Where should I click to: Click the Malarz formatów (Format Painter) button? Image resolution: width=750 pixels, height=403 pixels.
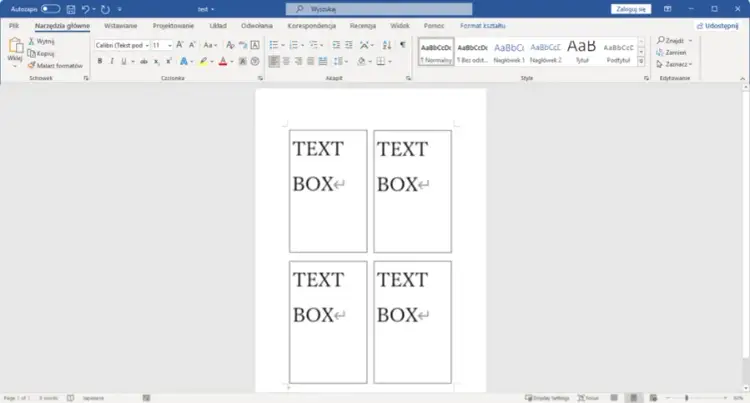click(x=57, y=65)
